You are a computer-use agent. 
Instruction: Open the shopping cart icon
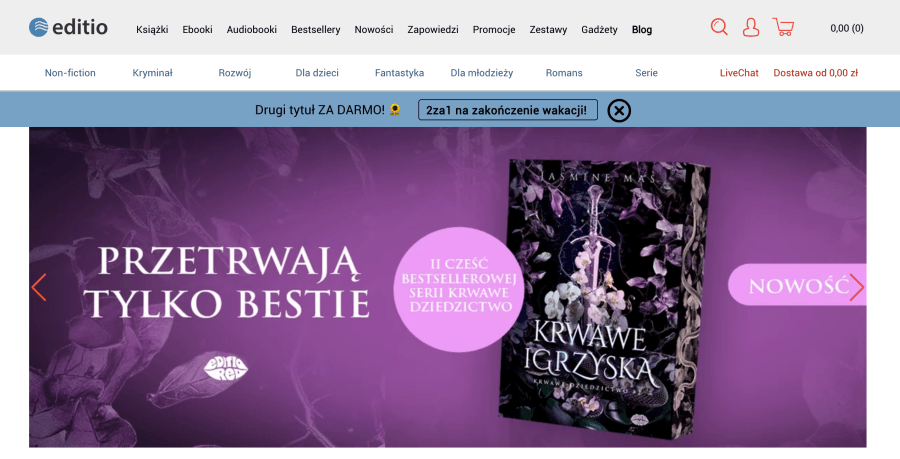(783, 27)
